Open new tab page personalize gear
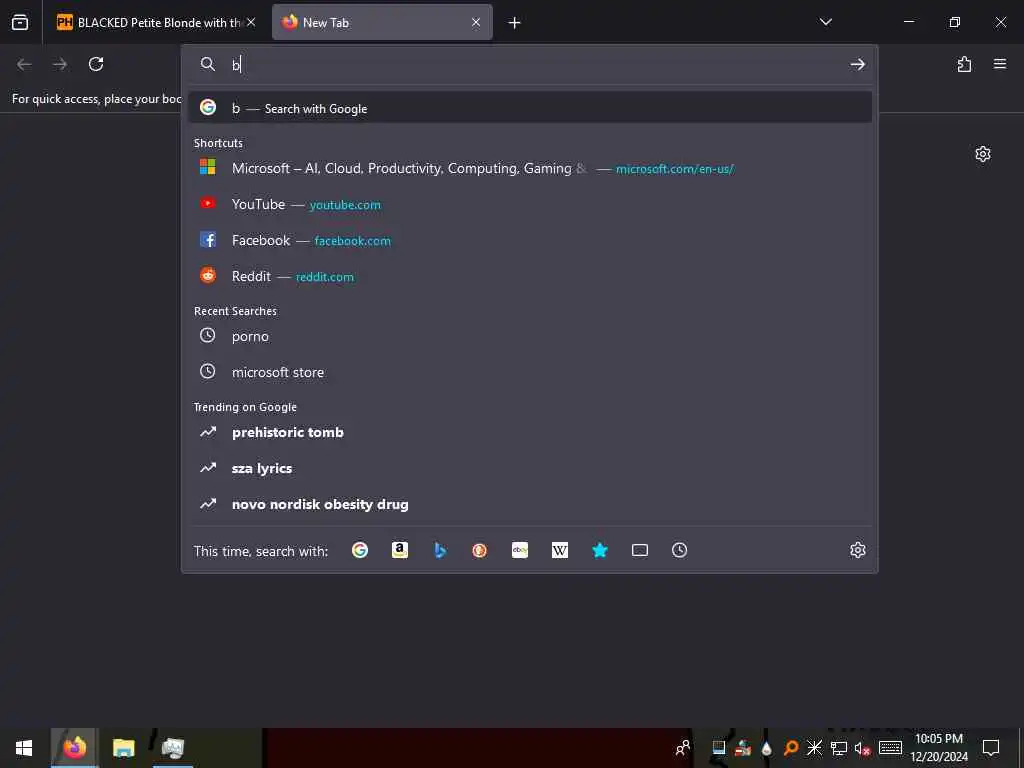 tap(983, 154)
